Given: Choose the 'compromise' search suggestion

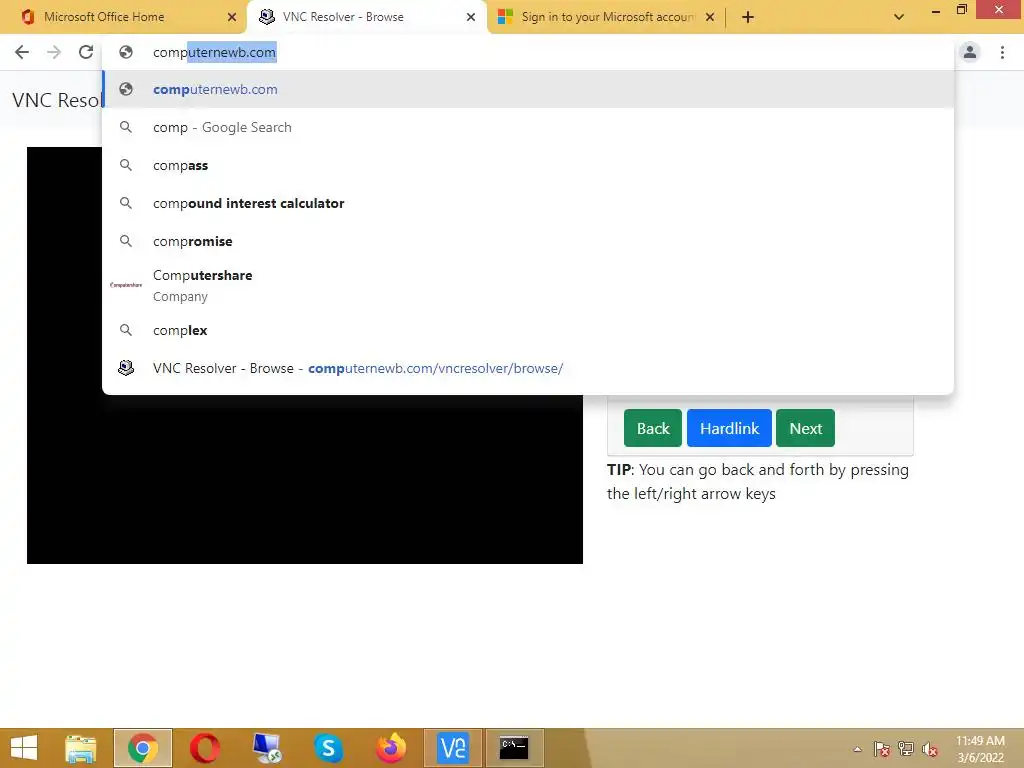Looking at the screenshot, I should coord(528,241).
